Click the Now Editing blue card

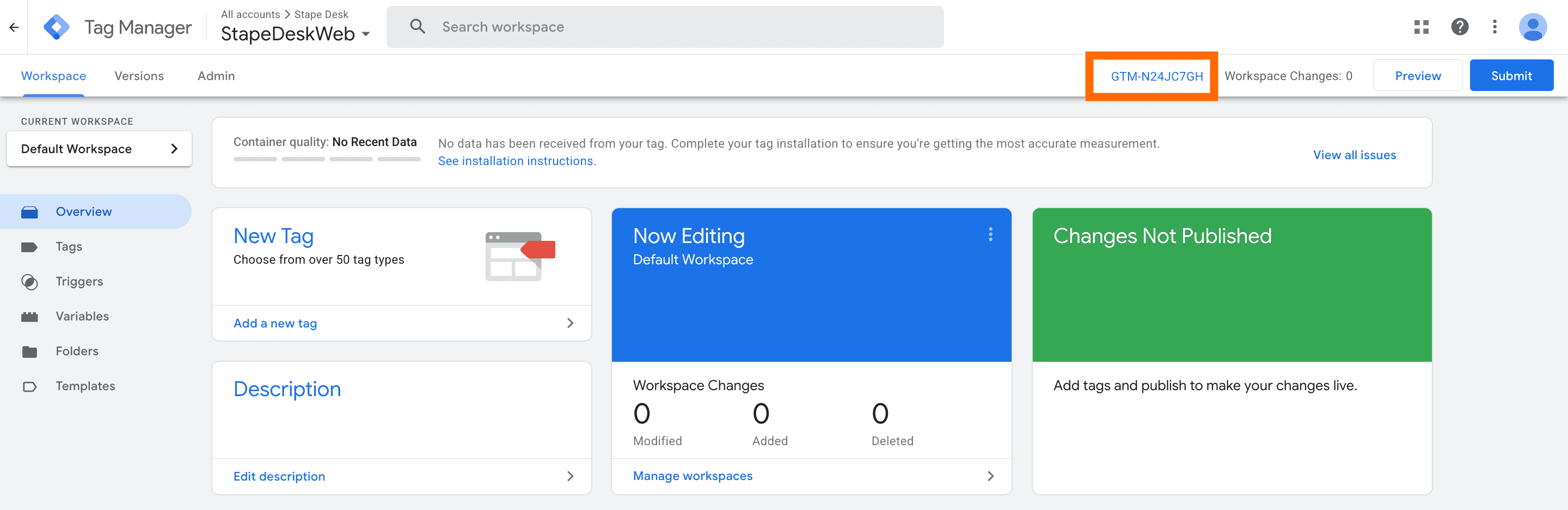tap(811, 284)
